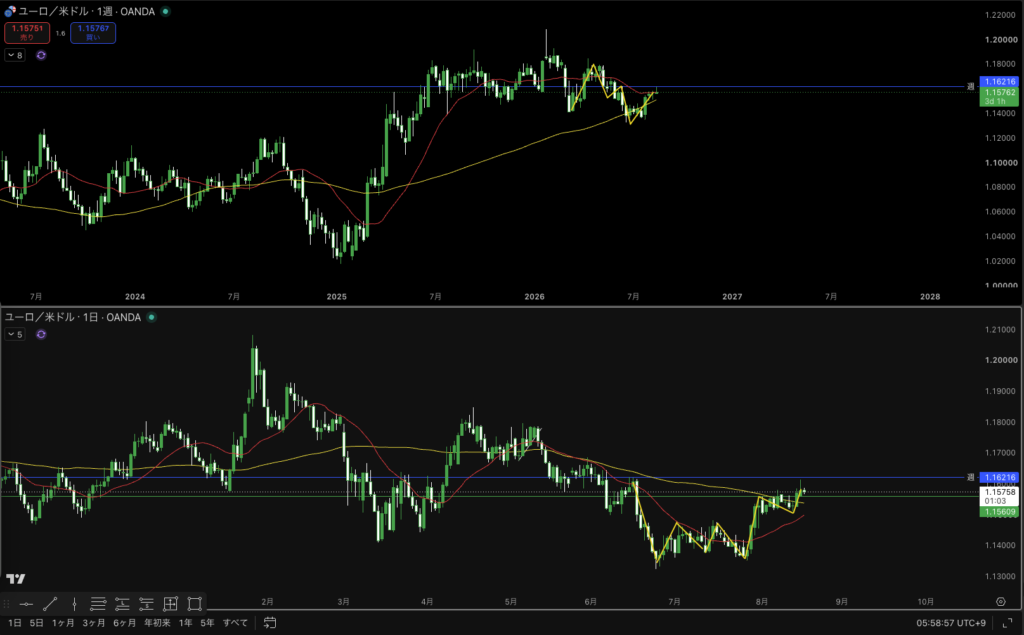Select the Fib retracement lines tool

click(98, 604)
